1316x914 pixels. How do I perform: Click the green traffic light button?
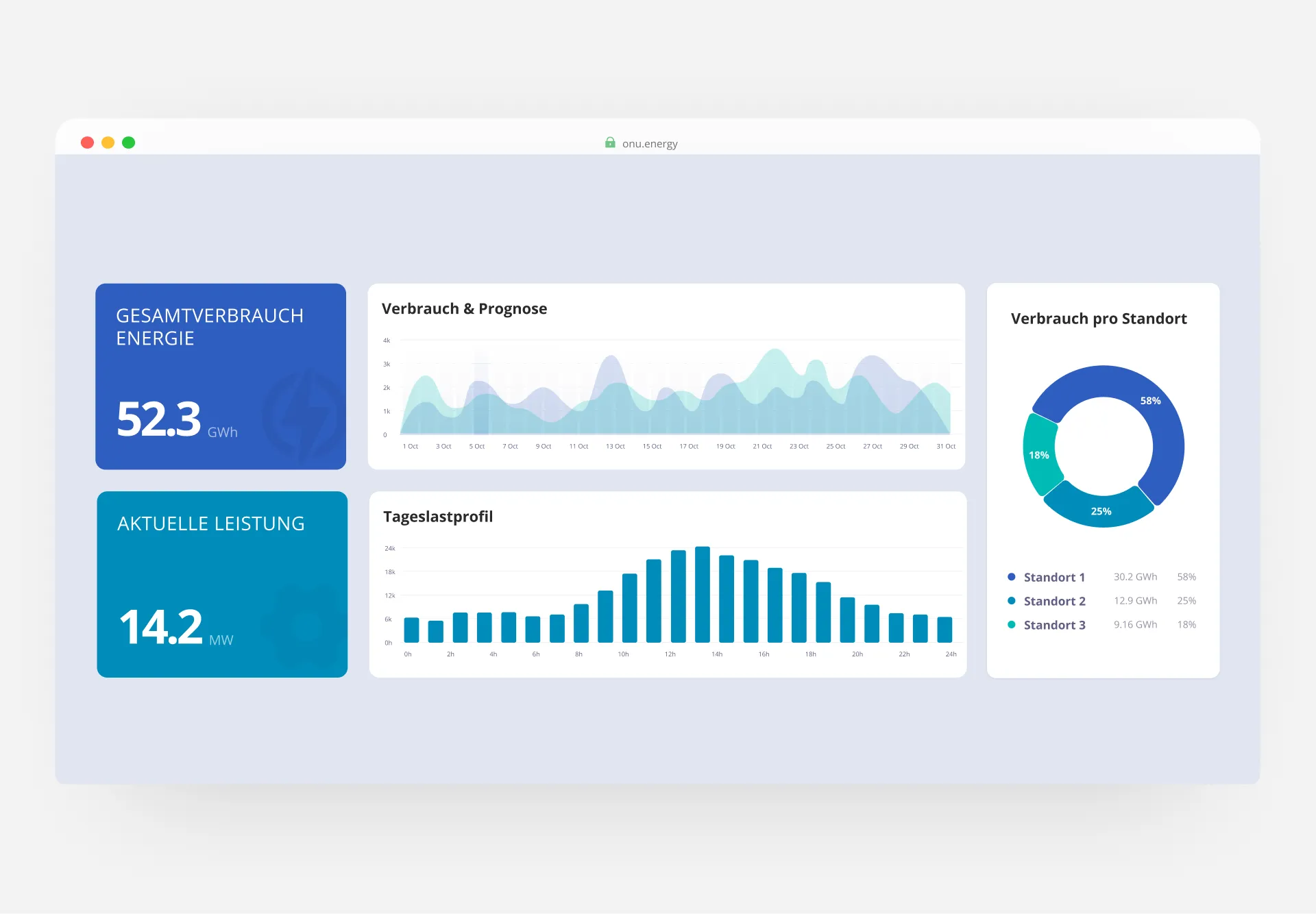(x=128, y=142)
